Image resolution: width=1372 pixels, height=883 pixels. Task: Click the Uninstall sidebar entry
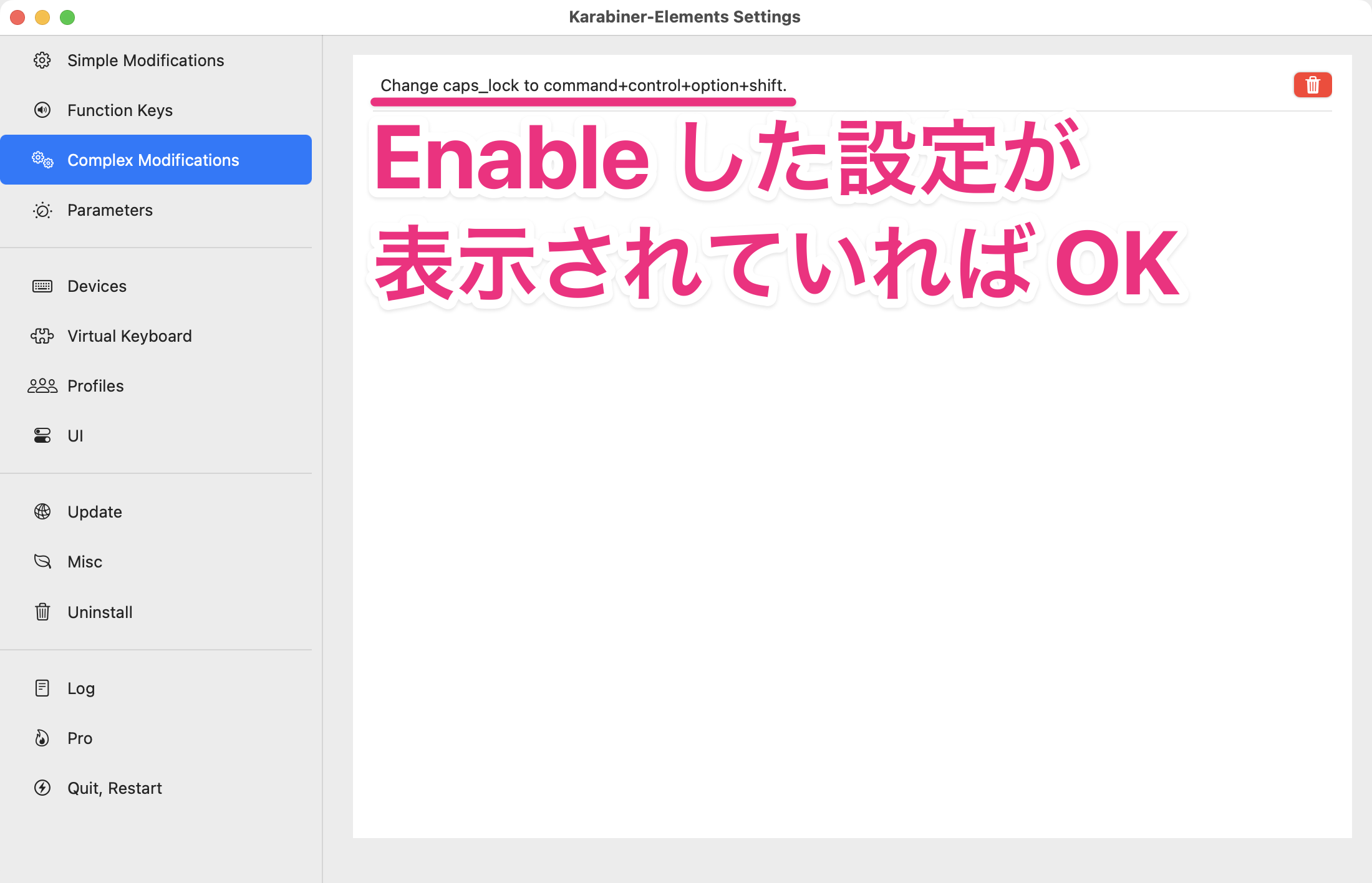click(99, 612)
